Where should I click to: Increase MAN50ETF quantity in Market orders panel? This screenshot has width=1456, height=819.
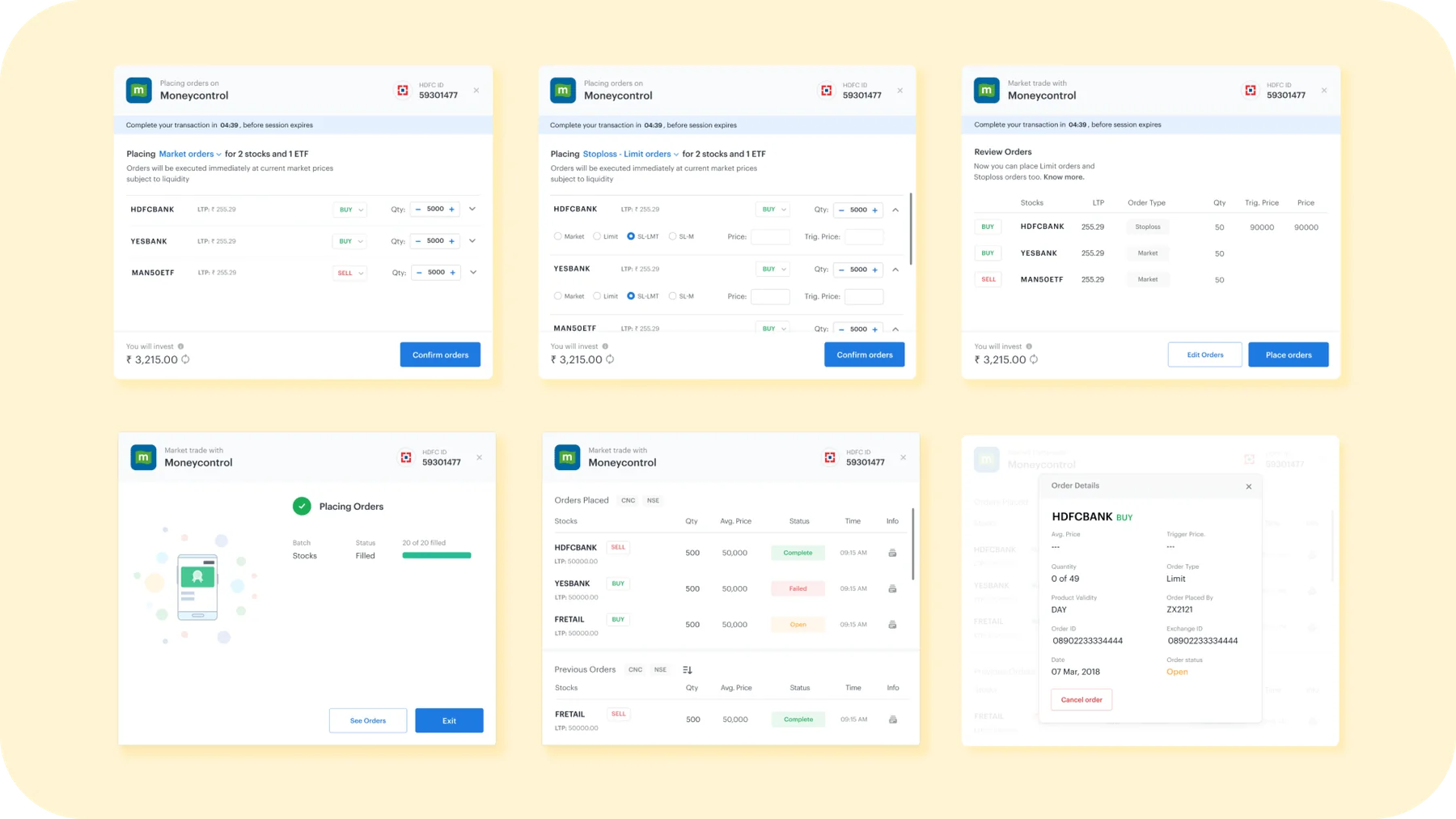(453, 273)
